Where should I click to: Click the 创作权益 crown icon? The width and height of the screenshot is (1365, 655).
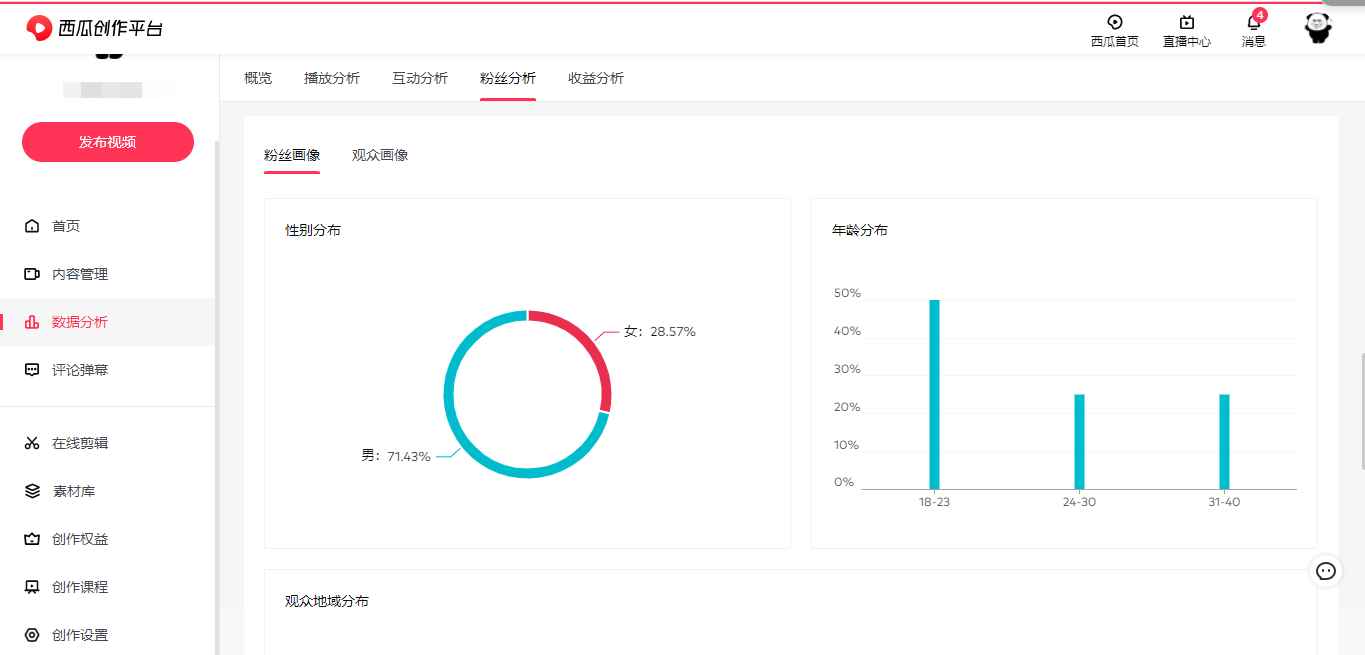tap(32, 539)
